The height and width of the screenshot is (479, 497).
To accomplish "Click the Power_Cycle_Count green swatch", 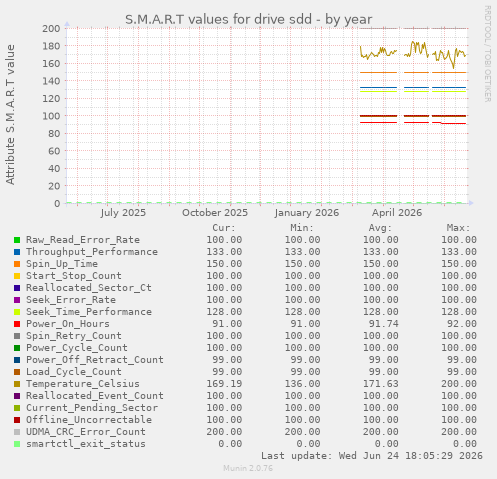I will (x=17, y=348).
